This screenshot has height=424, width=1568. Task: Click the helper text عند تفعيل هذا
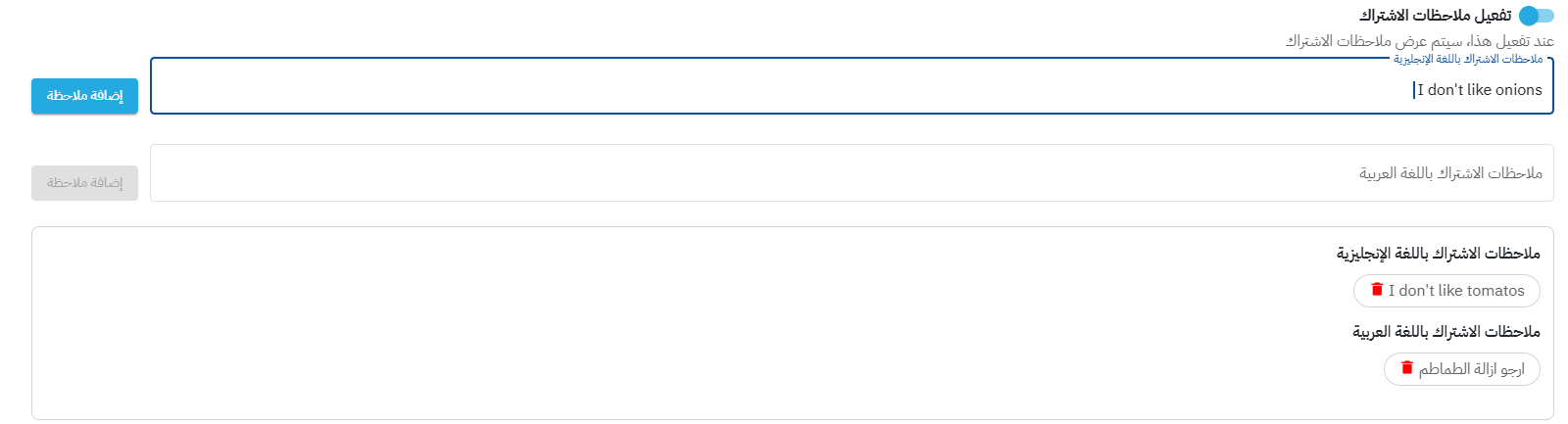click(x=1420, y=41)
